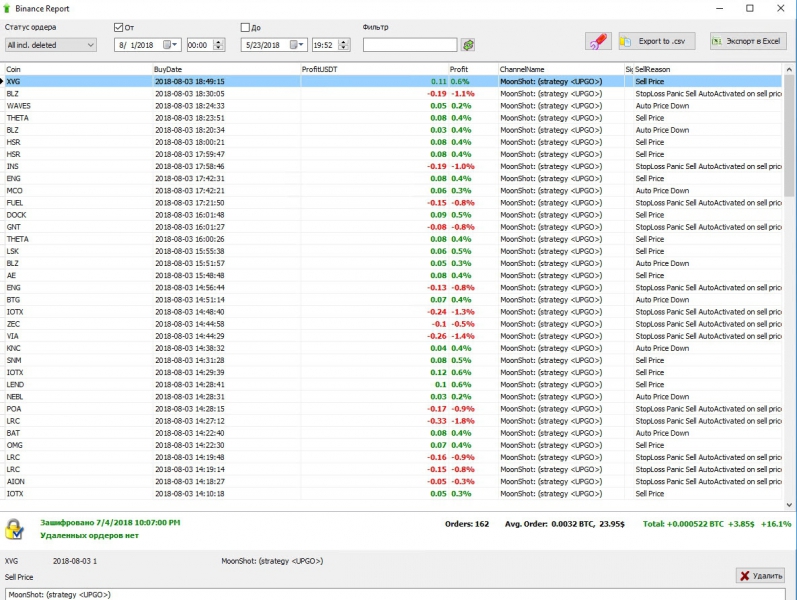Select the POA coin row
The width and height of the screenshot is (797, 600).
[x=393, y=409]
